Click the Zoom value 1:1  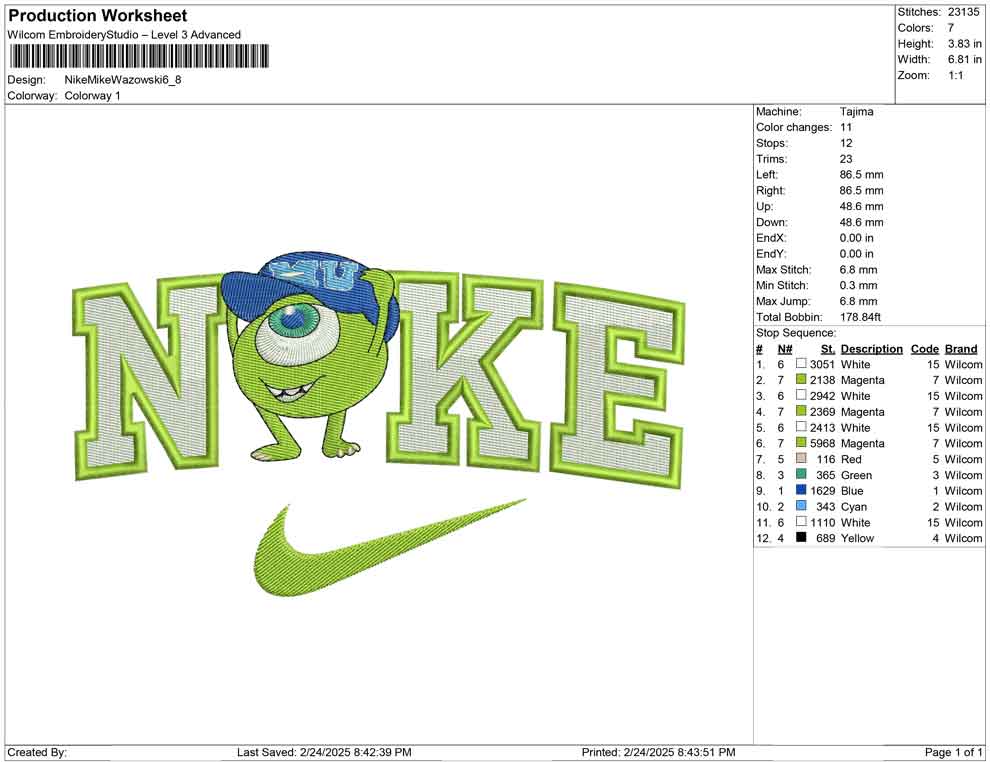(x=955, y=75)
